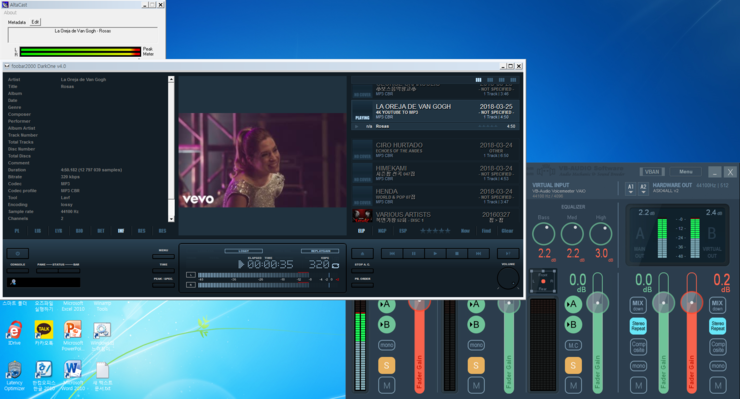
Task: Toggle bus B routing on virtual input
Action: coord(573,324)
